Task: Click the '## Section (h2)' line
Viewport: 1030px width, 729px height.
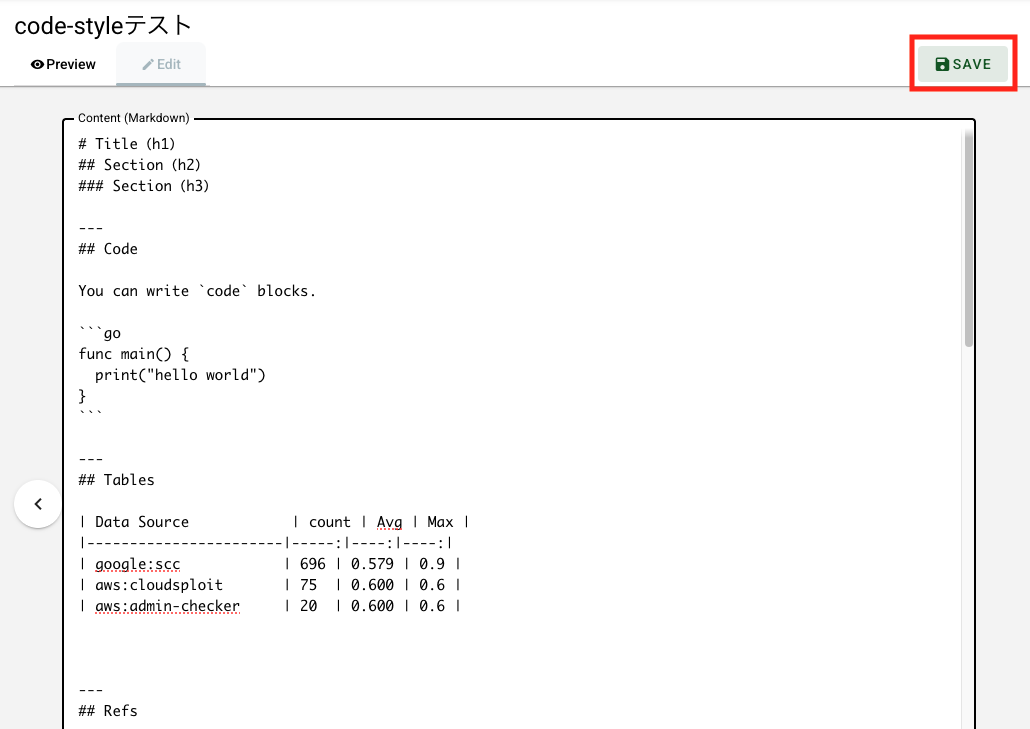Action: tap(139, 165)
